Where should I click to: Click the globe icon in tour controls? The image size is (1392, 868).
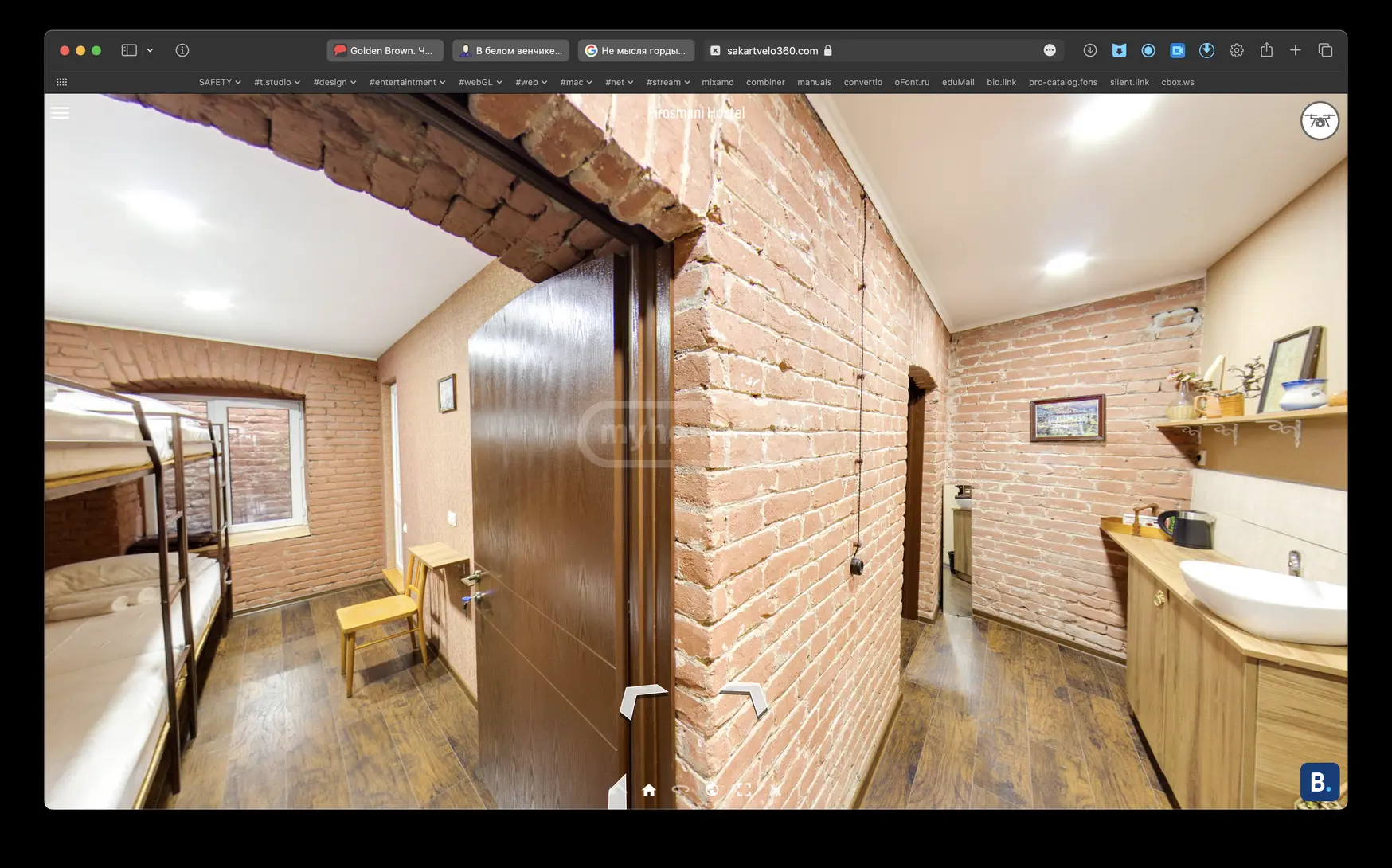(712, 790)
